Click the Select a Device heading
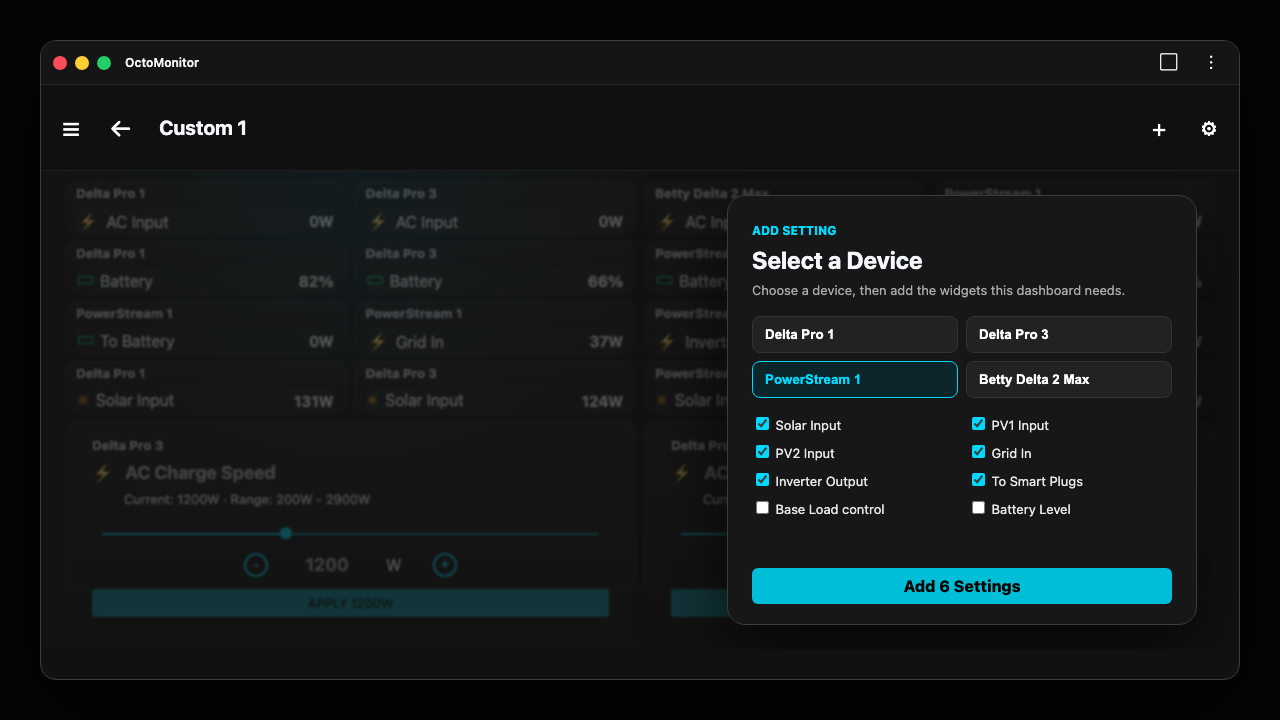This screenshot has width=1280, height=720. point(837,261)
